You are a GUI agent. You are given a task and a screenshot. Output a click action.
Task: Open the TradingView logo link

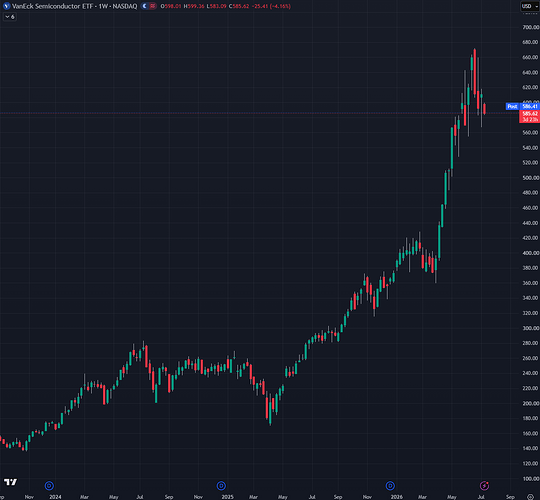[x=10, y=482]
